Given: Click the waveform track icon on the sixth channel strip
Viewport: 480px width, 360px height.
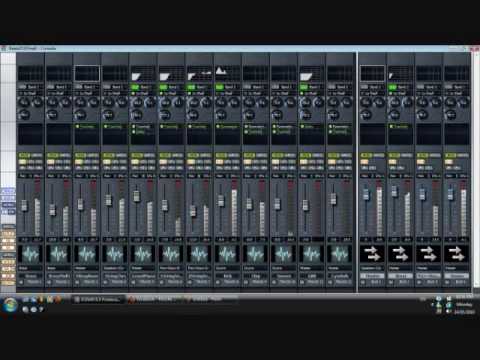Looking at the screenshot, I should pos(171,254).
